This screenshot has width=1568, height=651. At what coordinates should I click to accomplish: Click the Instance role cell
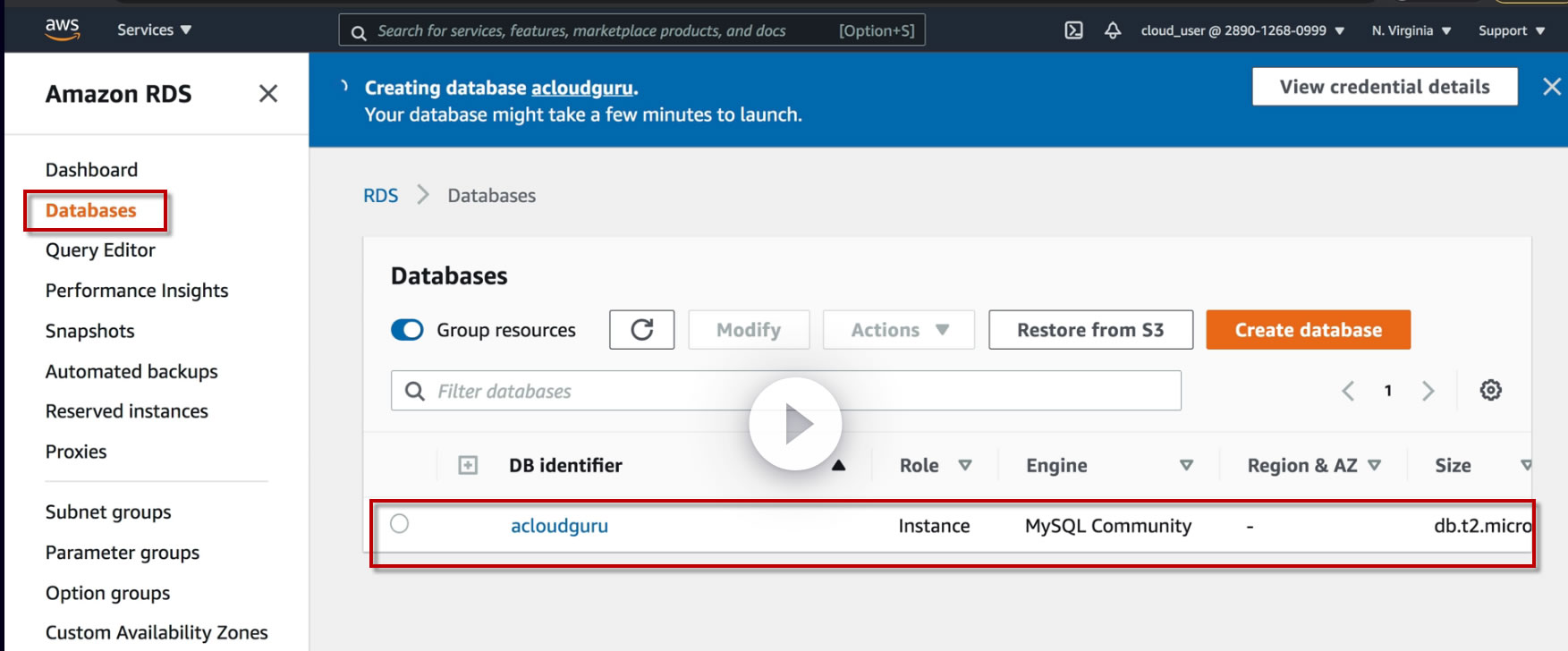(934, 526)
